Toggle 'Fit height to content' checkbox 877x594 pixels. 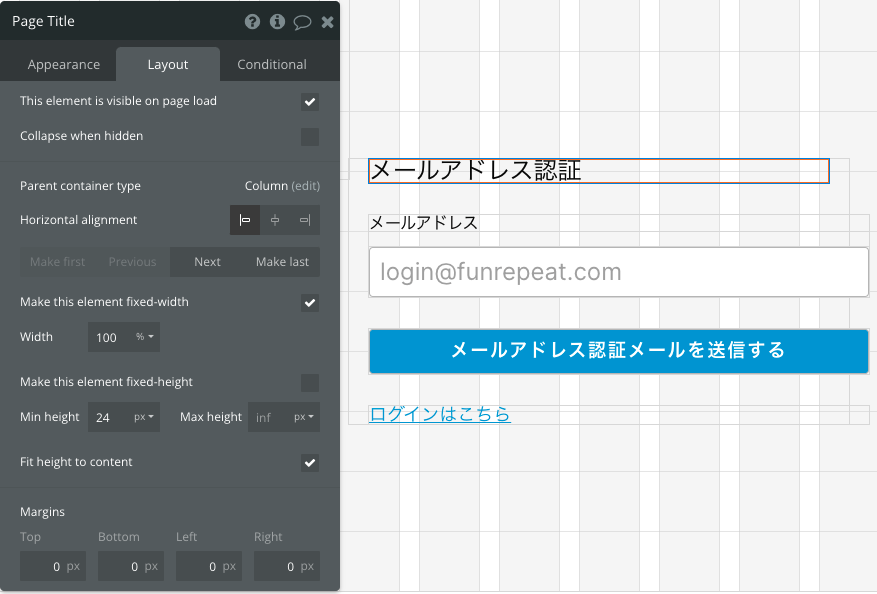point(310,463)
